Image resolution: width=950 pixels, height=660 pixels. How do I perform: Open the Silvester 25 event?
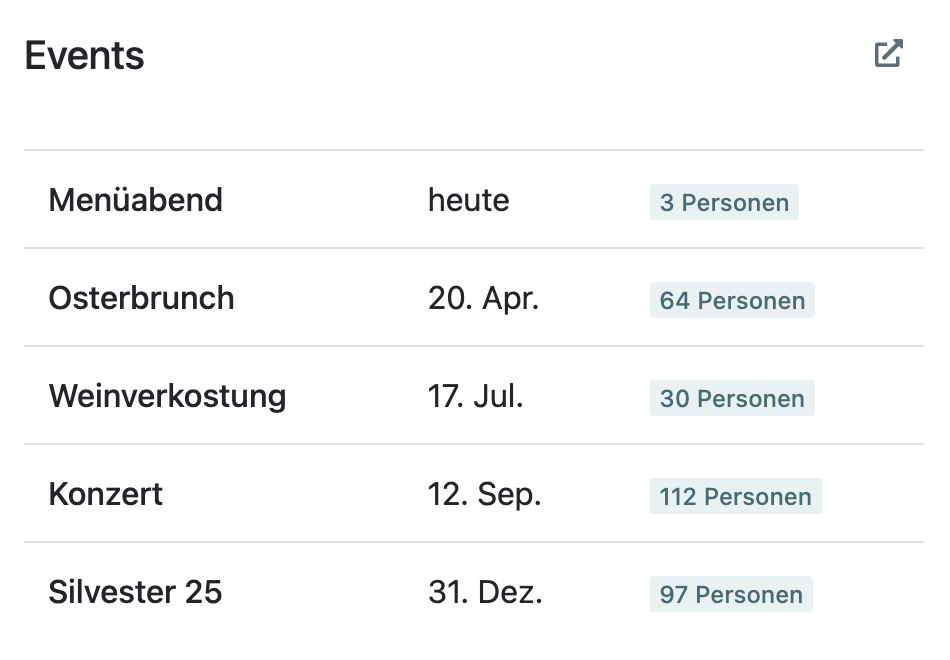(135, 592)
